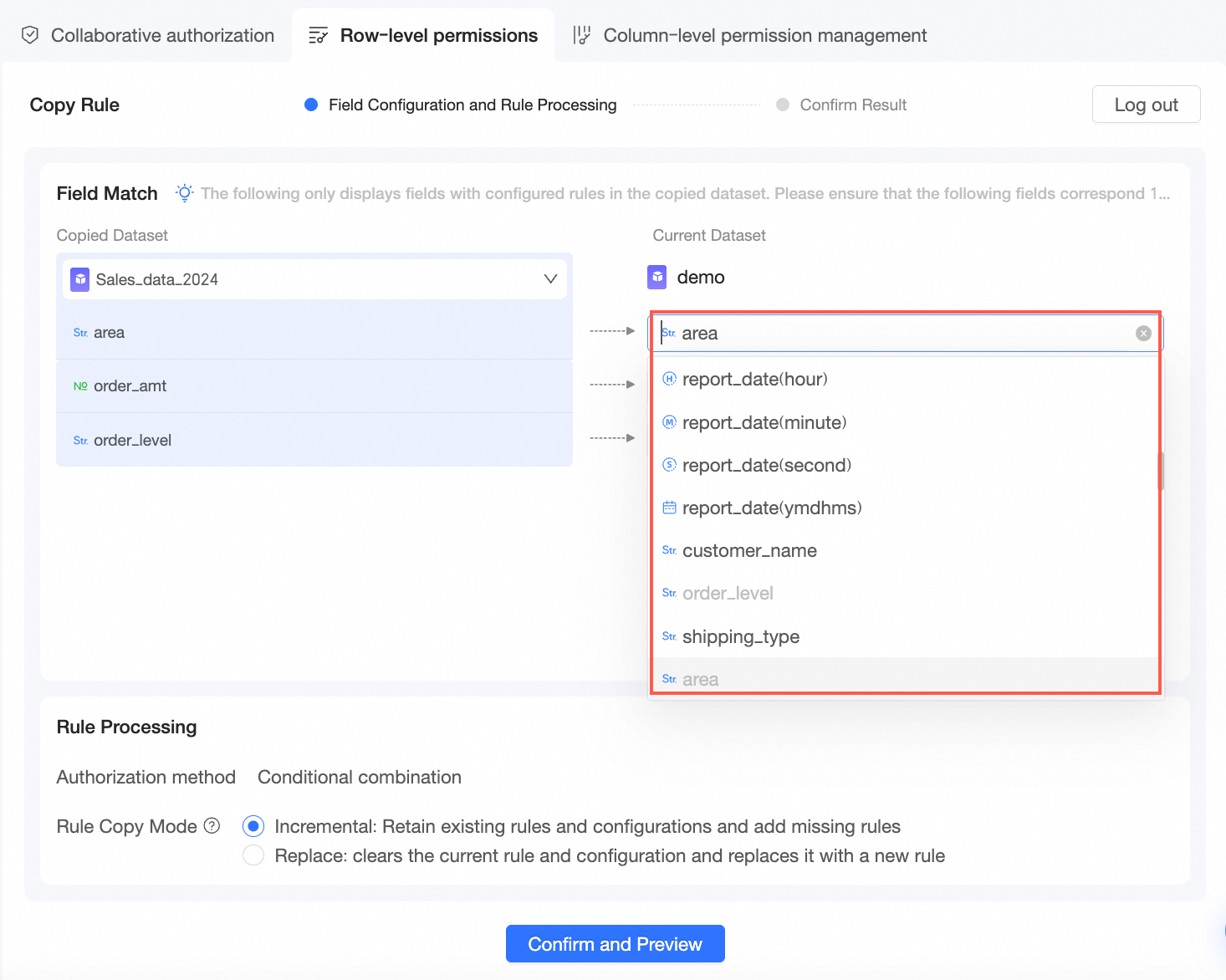Select the Incremental rule copy mode
This screenshot has width=1226, height=980.
pos(253,826)
